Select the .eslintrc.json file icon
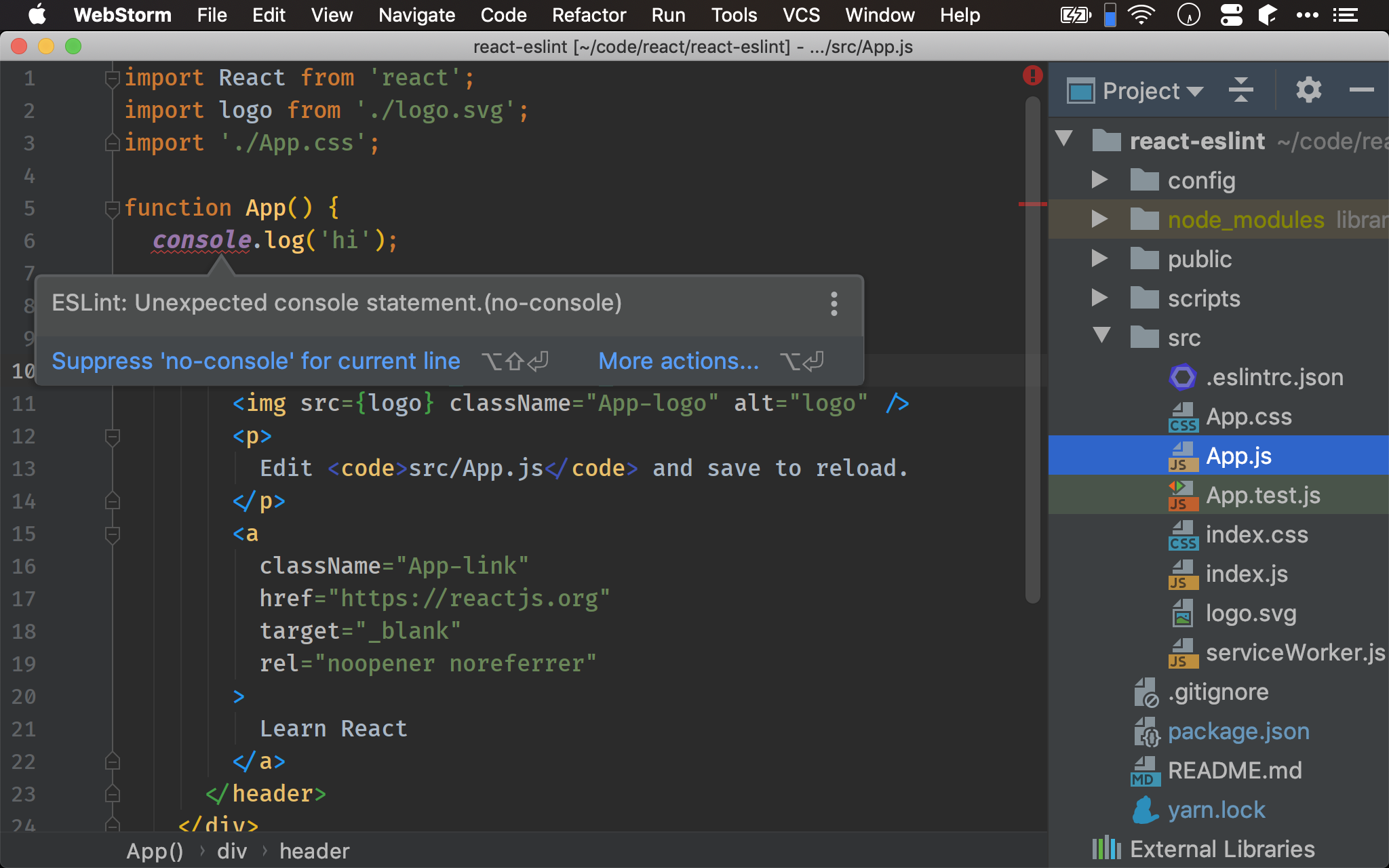Screen dimensions: 1389x868 1183,377
